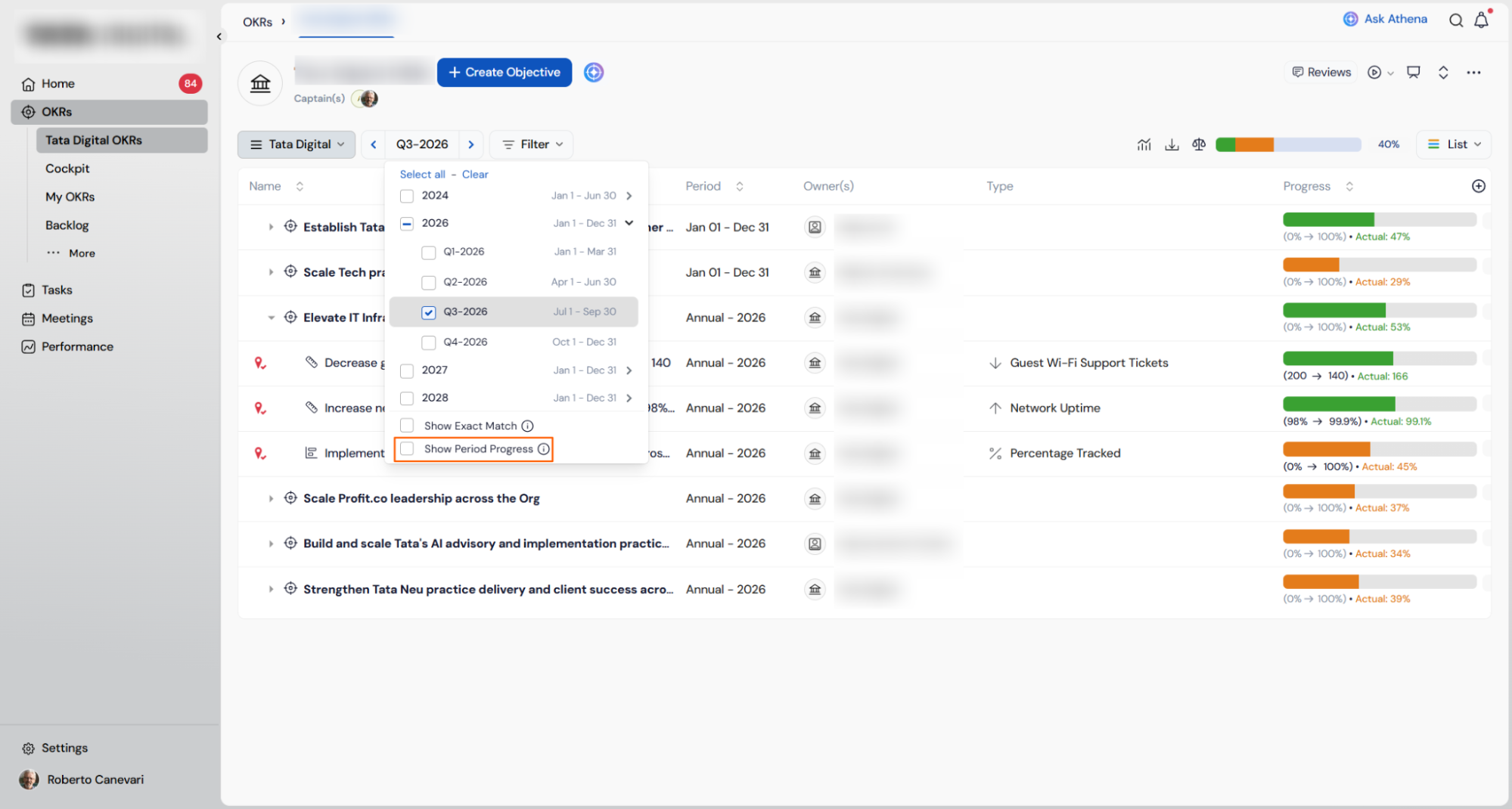Click the owner icon in Scale Tech row

(815, 272)
